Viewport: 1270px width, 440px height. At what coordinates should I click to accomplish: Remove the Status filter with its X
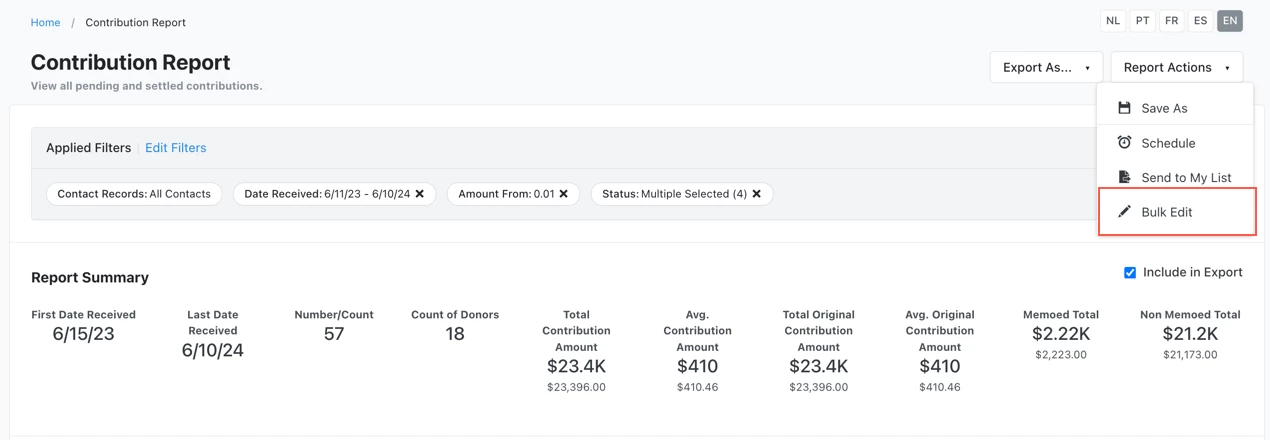[x=757, y=194]
